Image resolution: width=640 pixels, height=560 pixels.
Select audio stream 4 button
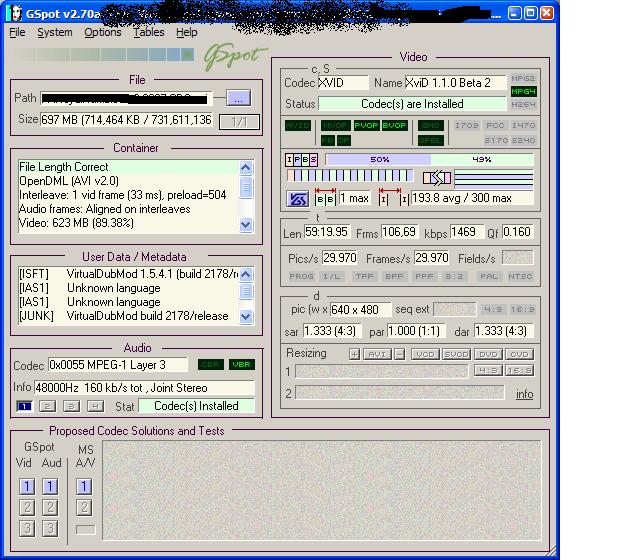coord(96,406)
